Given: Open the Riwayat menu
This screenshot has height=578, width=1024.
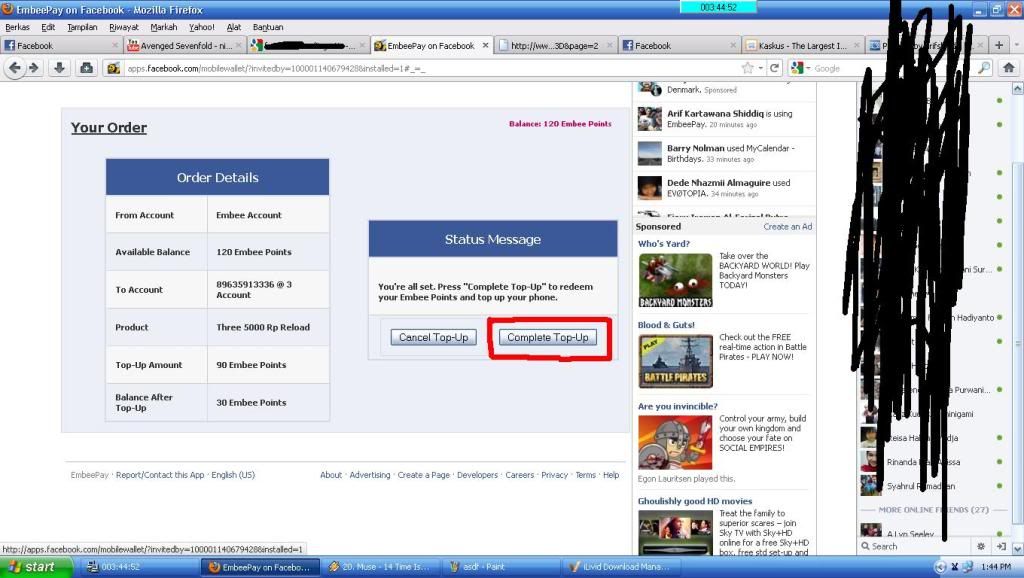Looking at the screenshot, I should (123, 27).
